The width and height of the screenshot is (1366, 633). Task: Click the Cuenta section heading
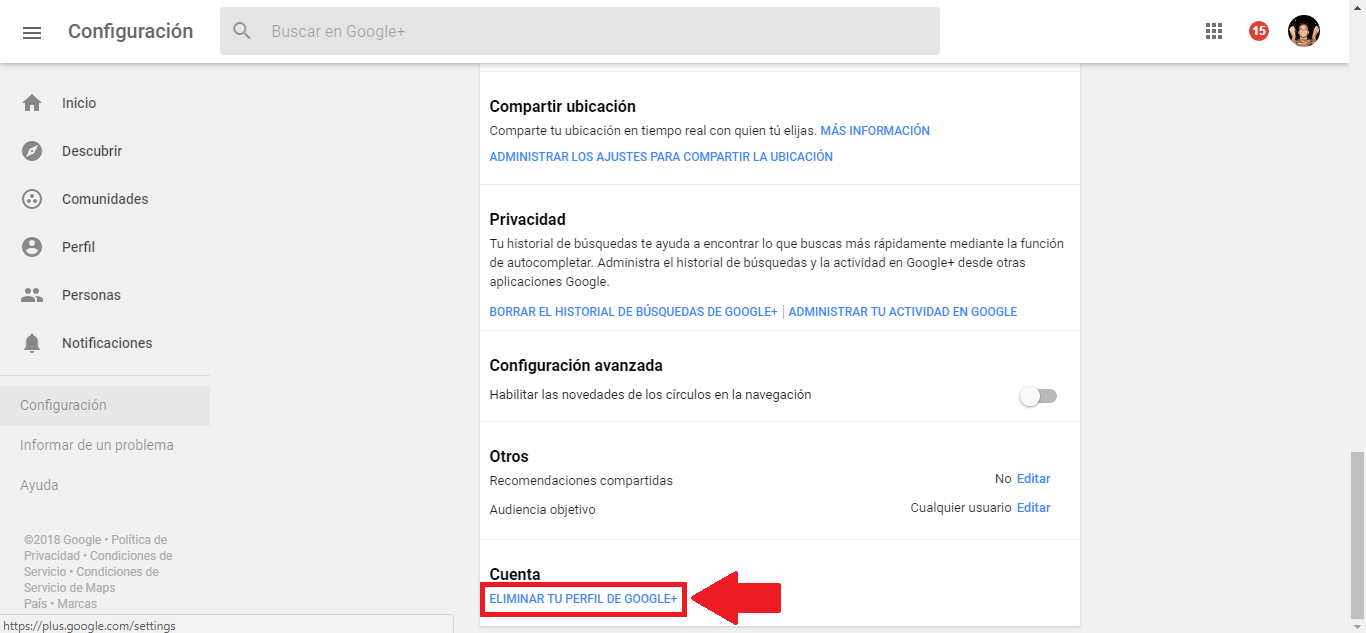[x=515, y=574]
